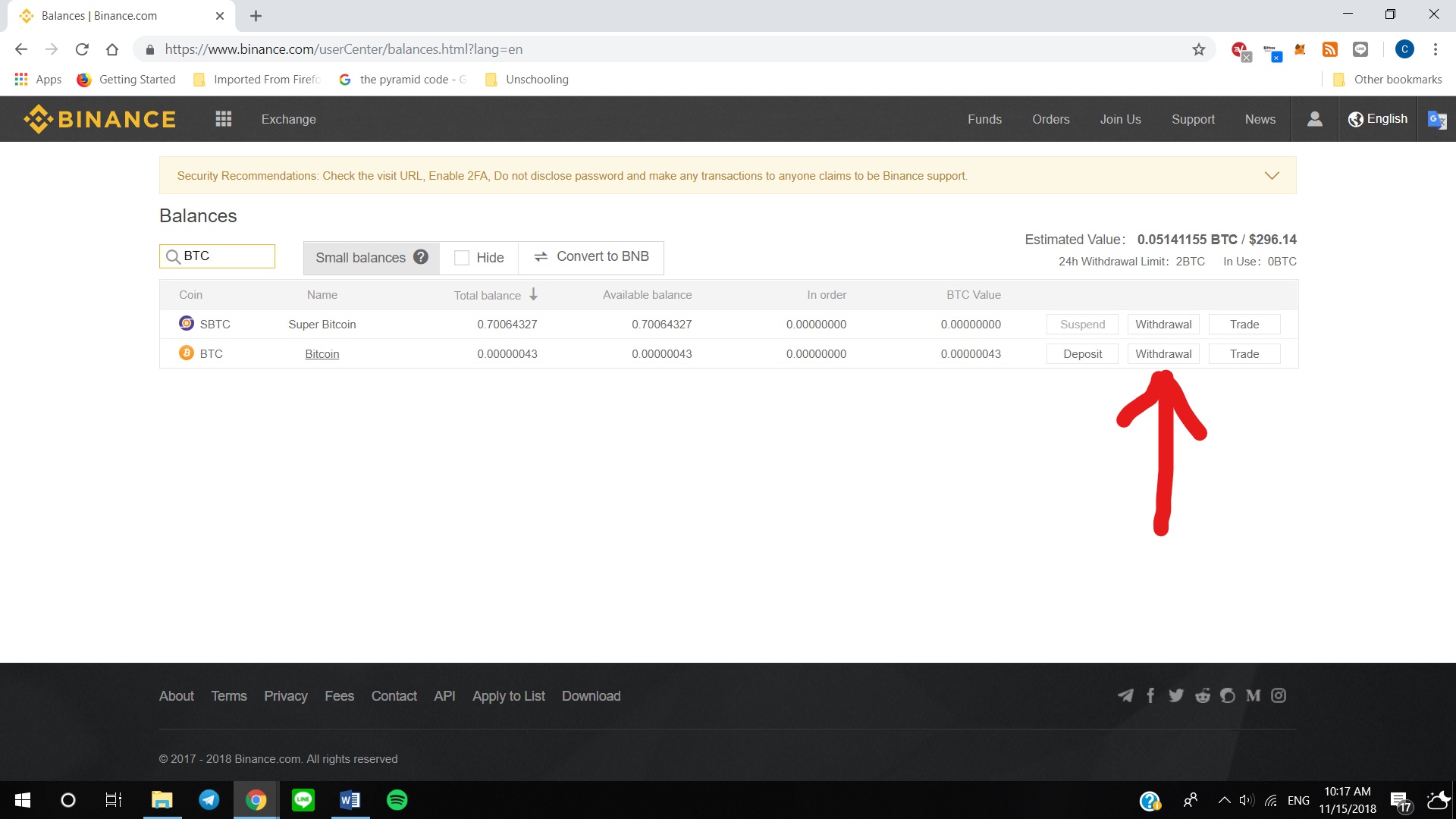Image resolution: width=1456 pixels, height=819 pixels.
Task: Open the Twitter icon in footer
Action: pos(1176,695)
